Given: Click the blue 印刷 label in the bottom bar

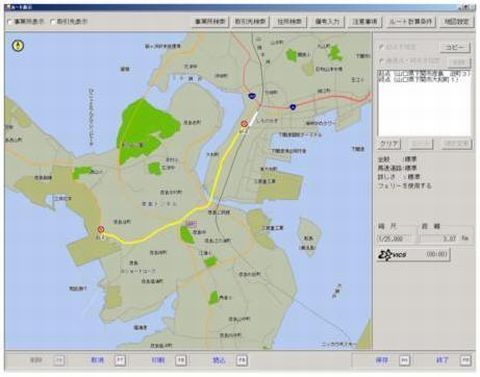Looking at the screenshot, I should (158, 360).
